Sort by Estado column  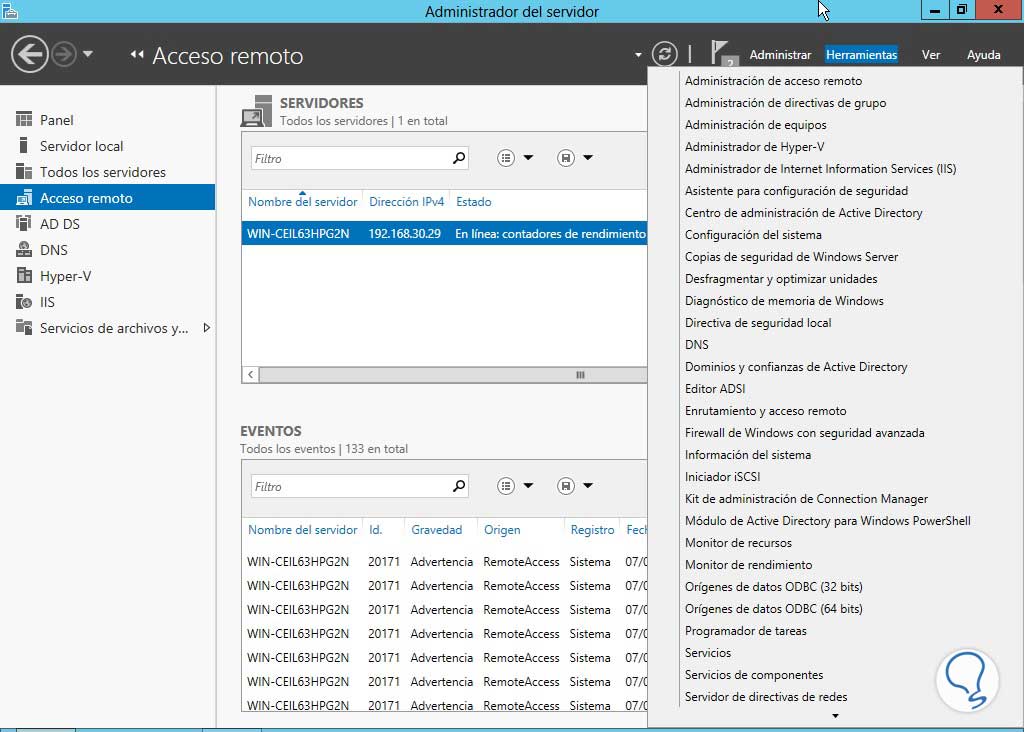click(473, 202)
